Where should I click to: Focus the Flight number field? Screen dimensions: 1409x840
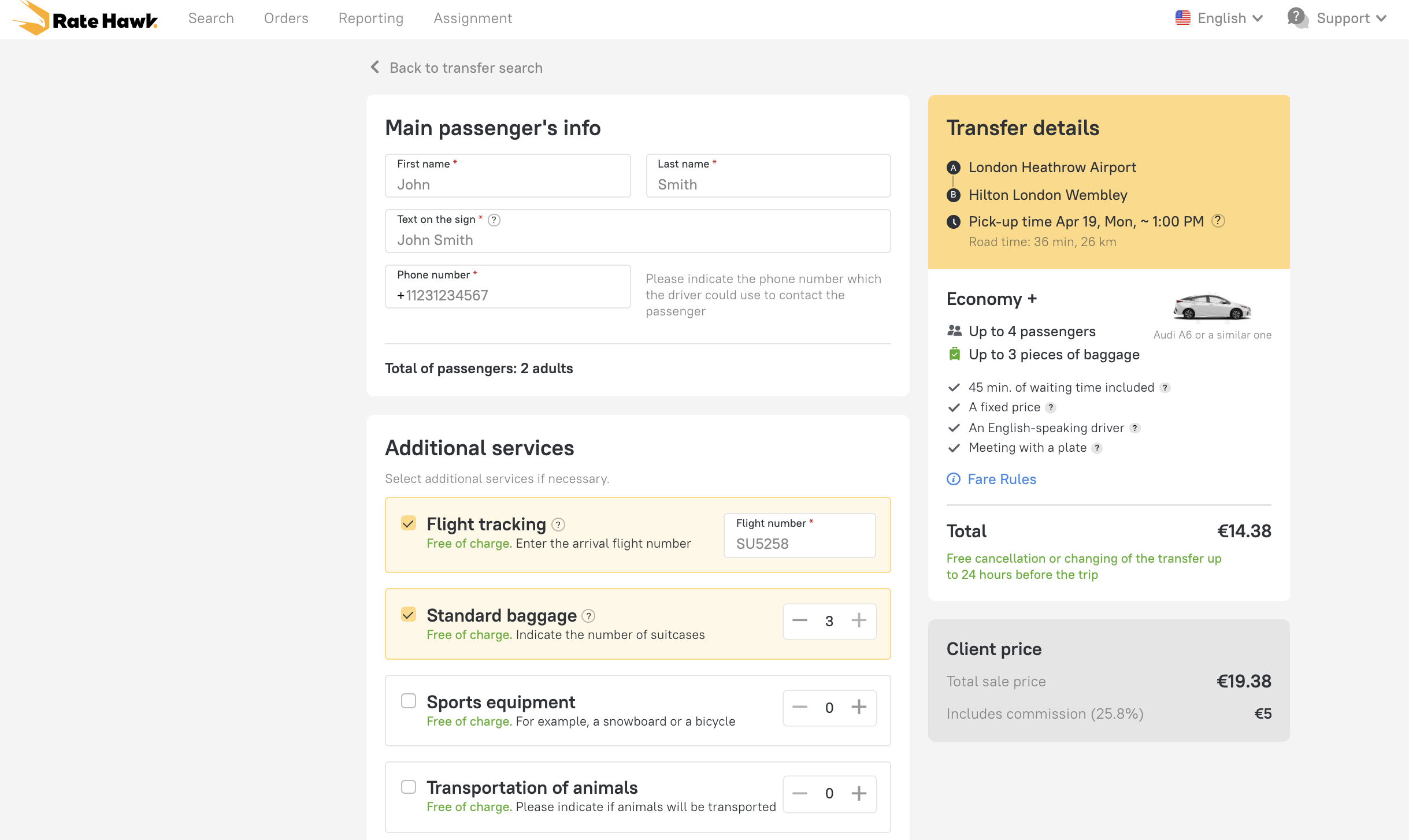pyautogui.click(x=800, y=535)
